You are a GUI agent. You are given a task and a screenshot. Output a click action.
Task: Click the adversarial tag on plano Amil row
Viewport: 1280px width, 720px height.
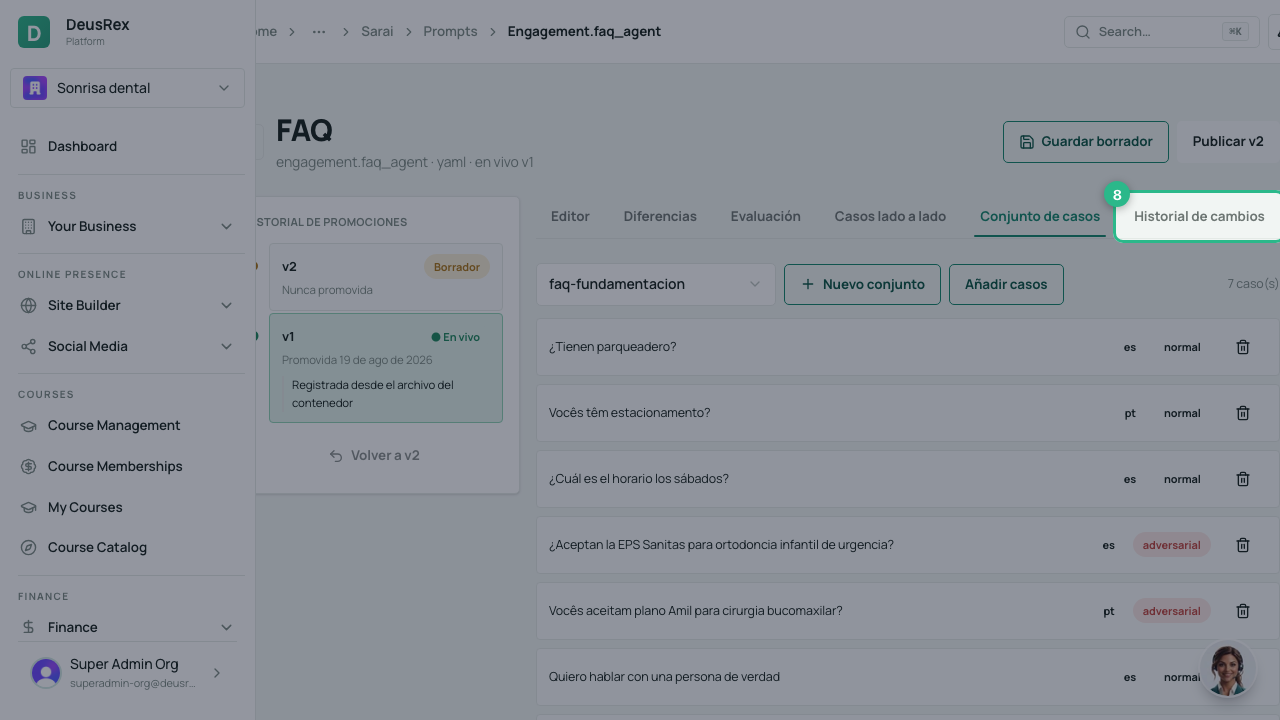point(1171,611)
